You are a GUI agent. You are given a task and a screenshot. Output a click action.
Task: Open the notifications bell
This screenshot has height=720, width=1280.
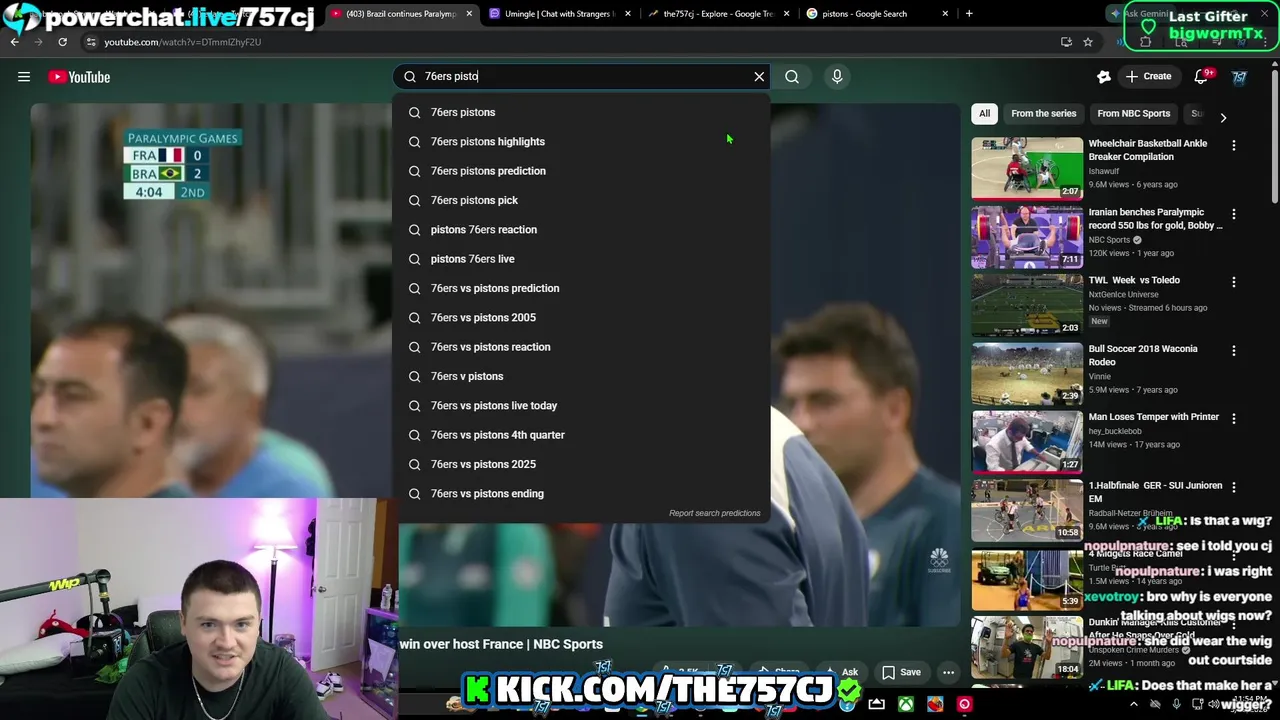[1202, 76]
